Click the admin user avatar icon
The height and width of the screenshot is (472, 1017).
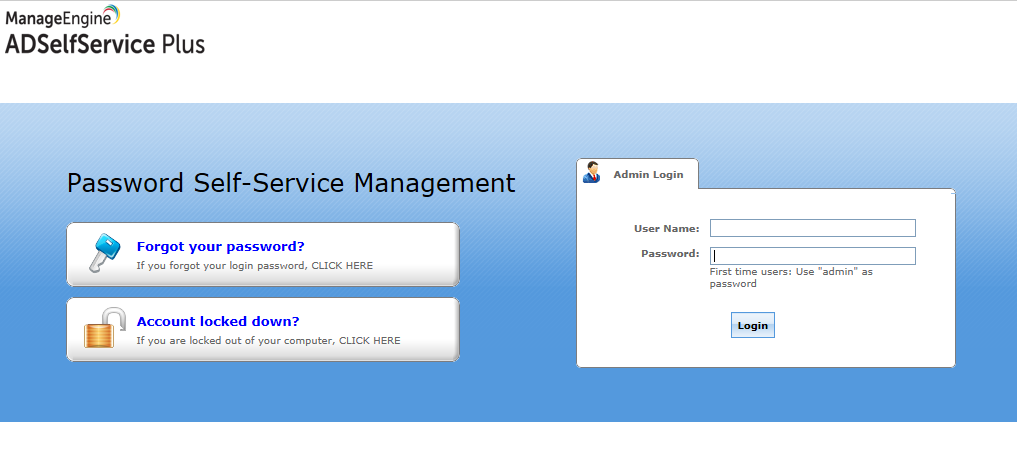tap(592, 173)
